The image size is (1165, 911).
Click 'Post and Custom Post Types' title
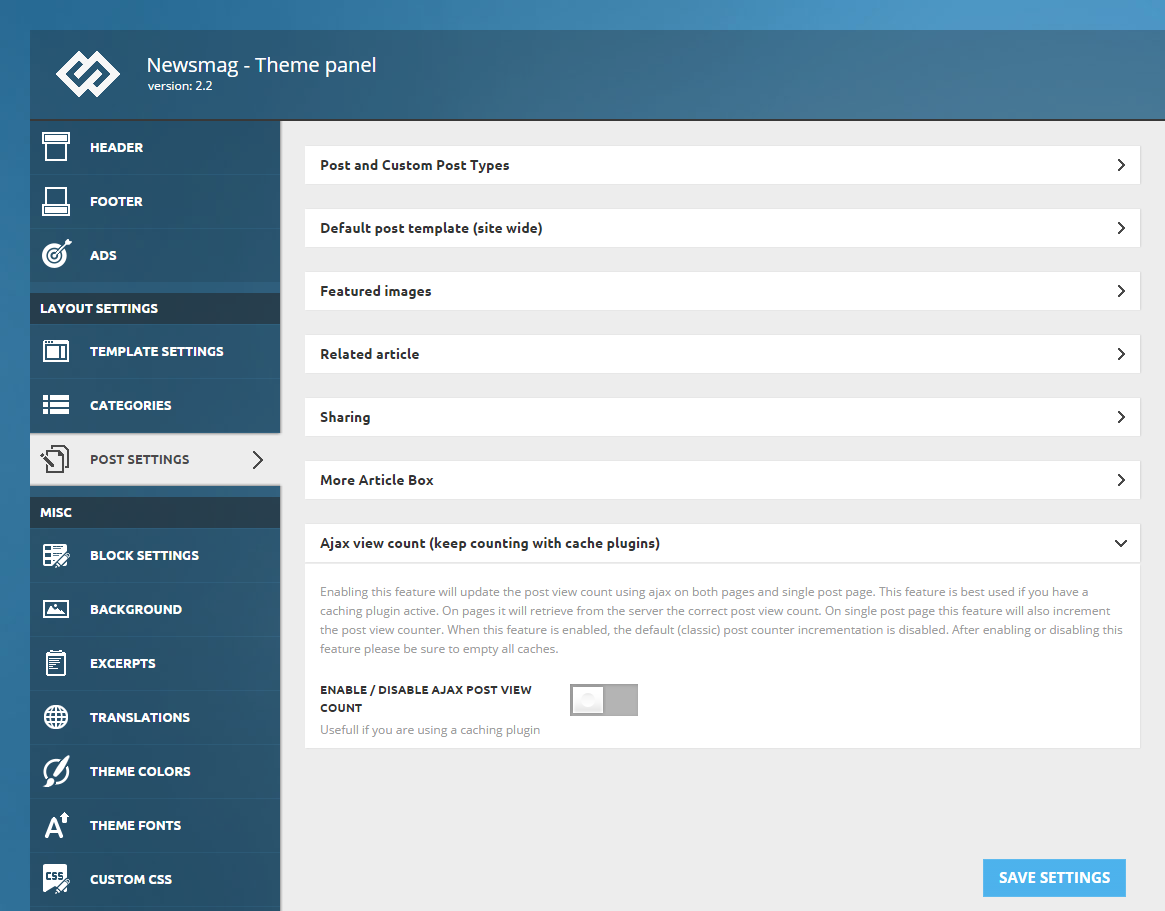coord(415,166)
